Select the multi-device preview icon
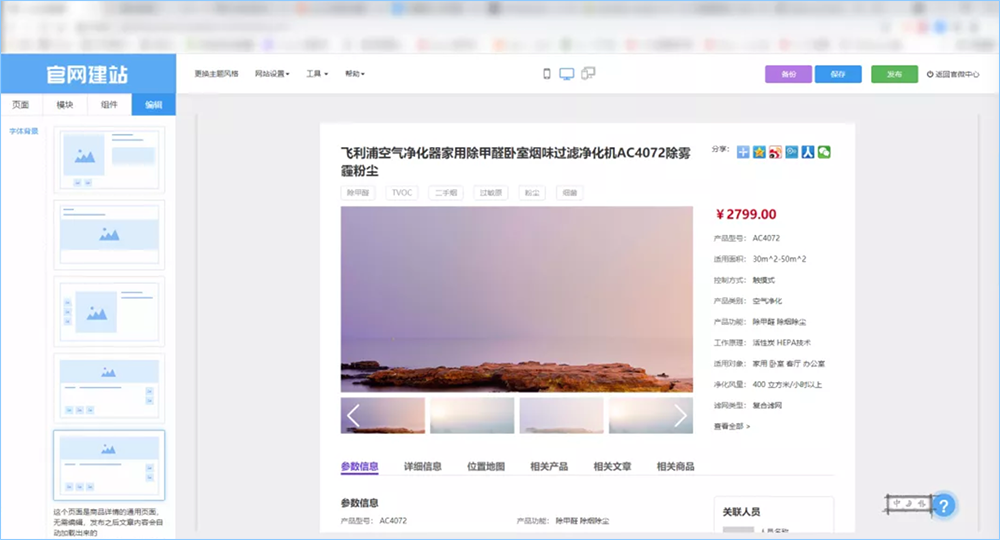 point(588,73)
